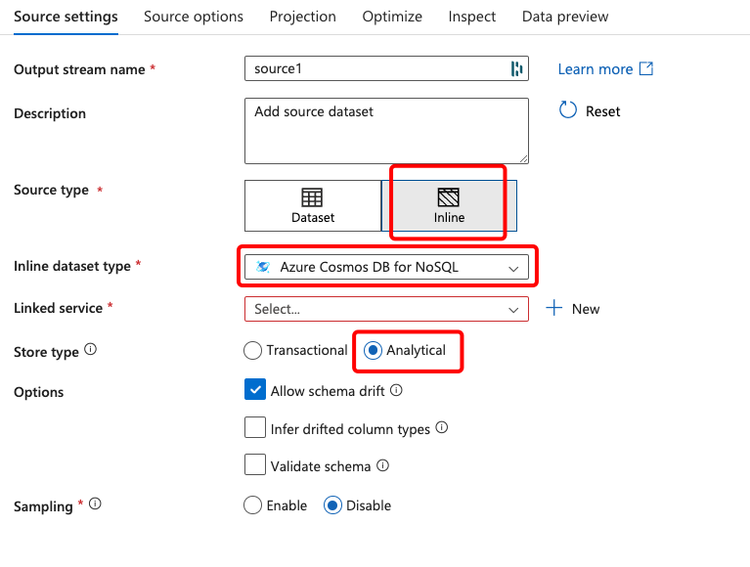Image resolution: width=750 pixels, height=567 pixels.
Task: Click the Reset circular arrow icon
Action: coord(568,111)
